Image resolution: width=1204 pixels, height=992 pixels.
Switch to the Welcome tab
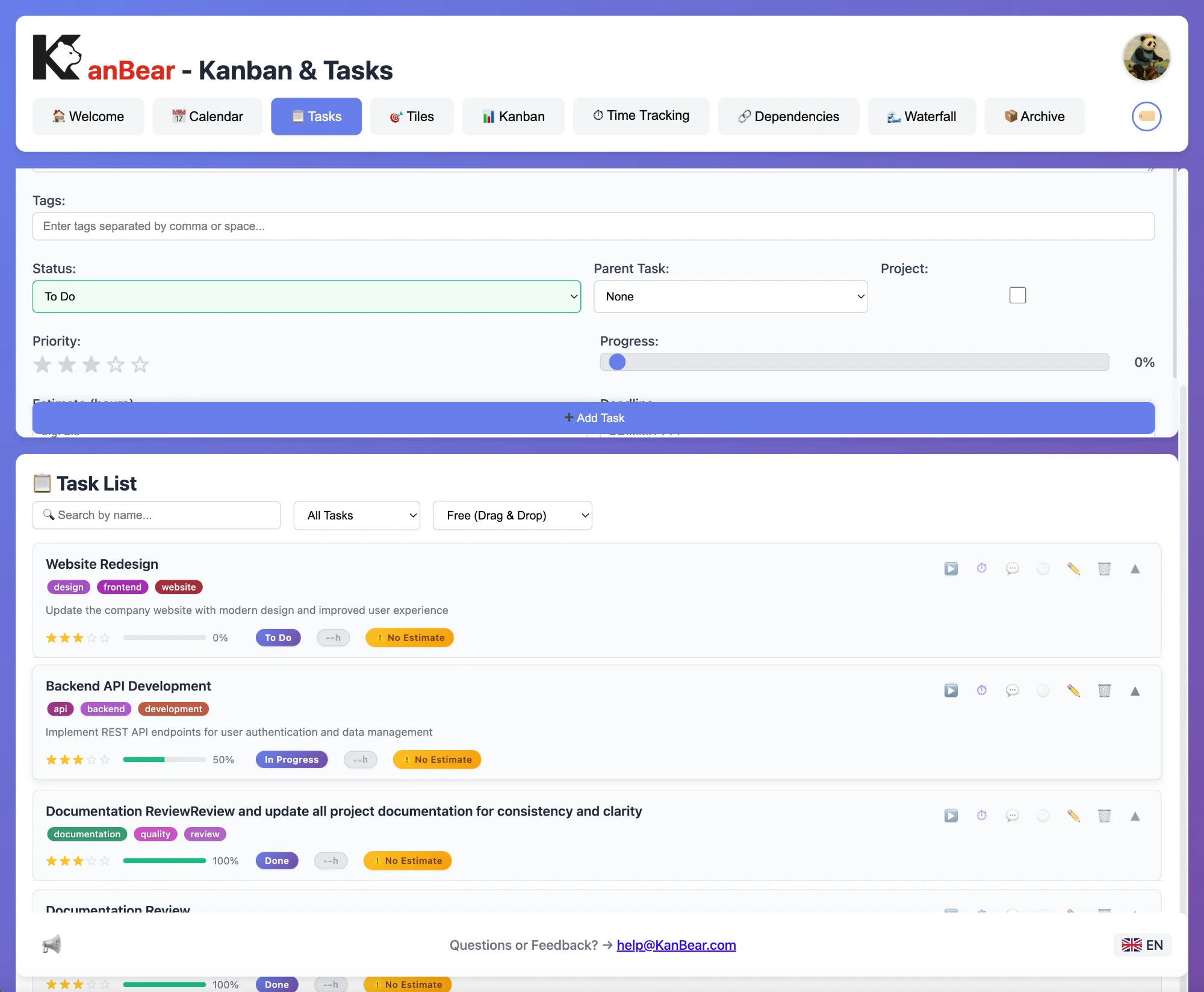pyautogui.click(x=88, y=116)
